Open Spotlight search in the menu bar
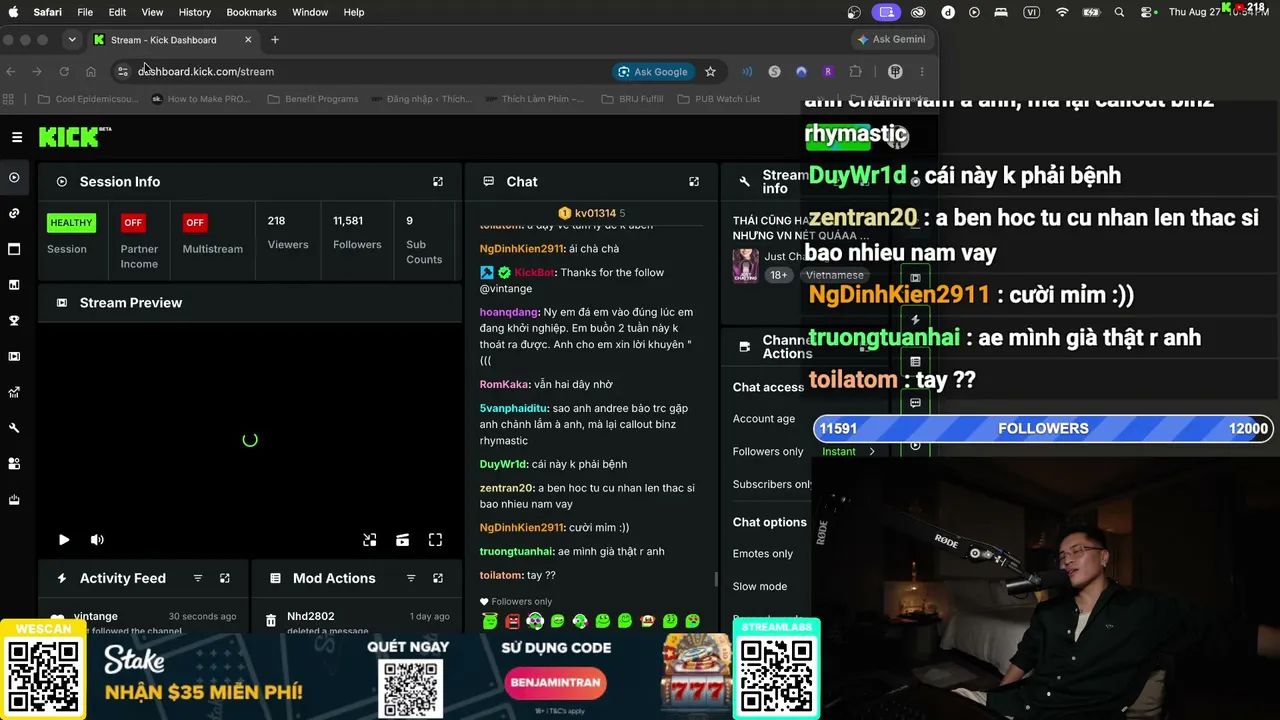Image resolution: width=1280 pixels, height=720 pixels. tap(1119, 12)
